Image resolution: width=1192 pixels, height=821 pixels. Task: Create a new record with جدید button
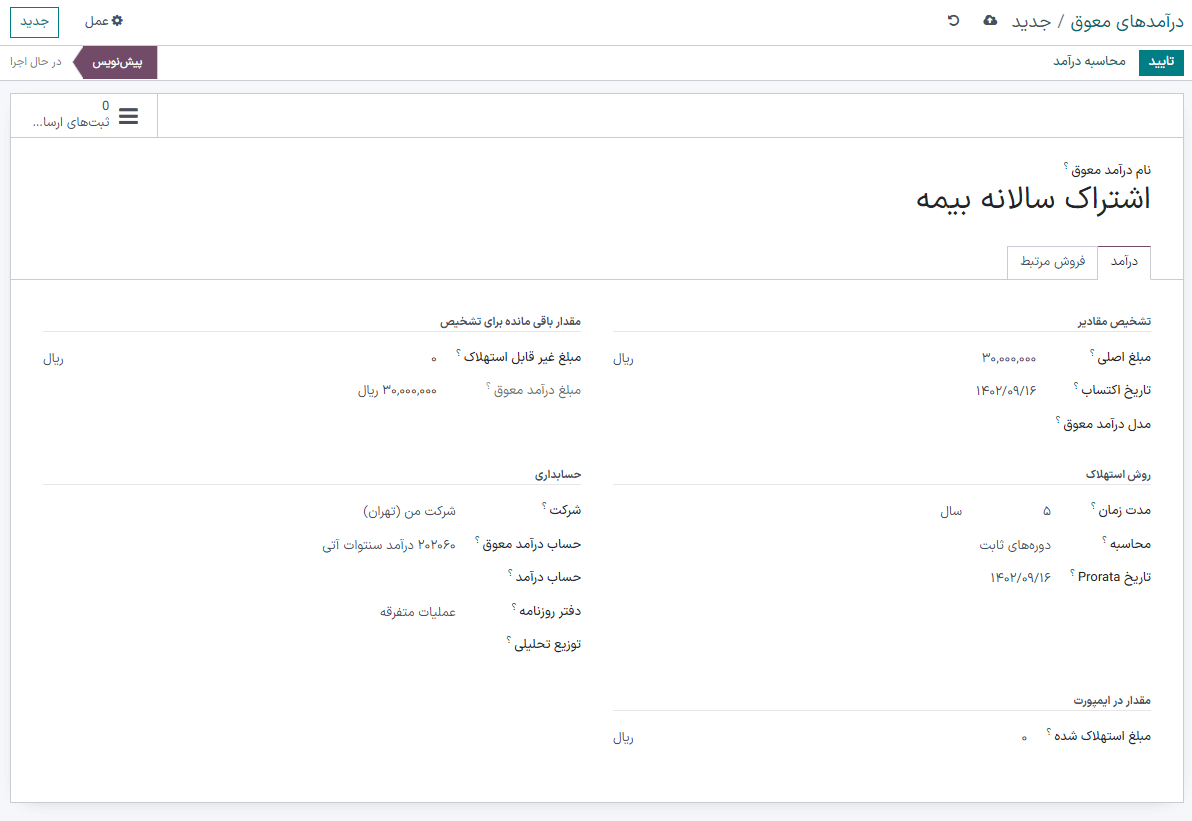tap(34, 21)
